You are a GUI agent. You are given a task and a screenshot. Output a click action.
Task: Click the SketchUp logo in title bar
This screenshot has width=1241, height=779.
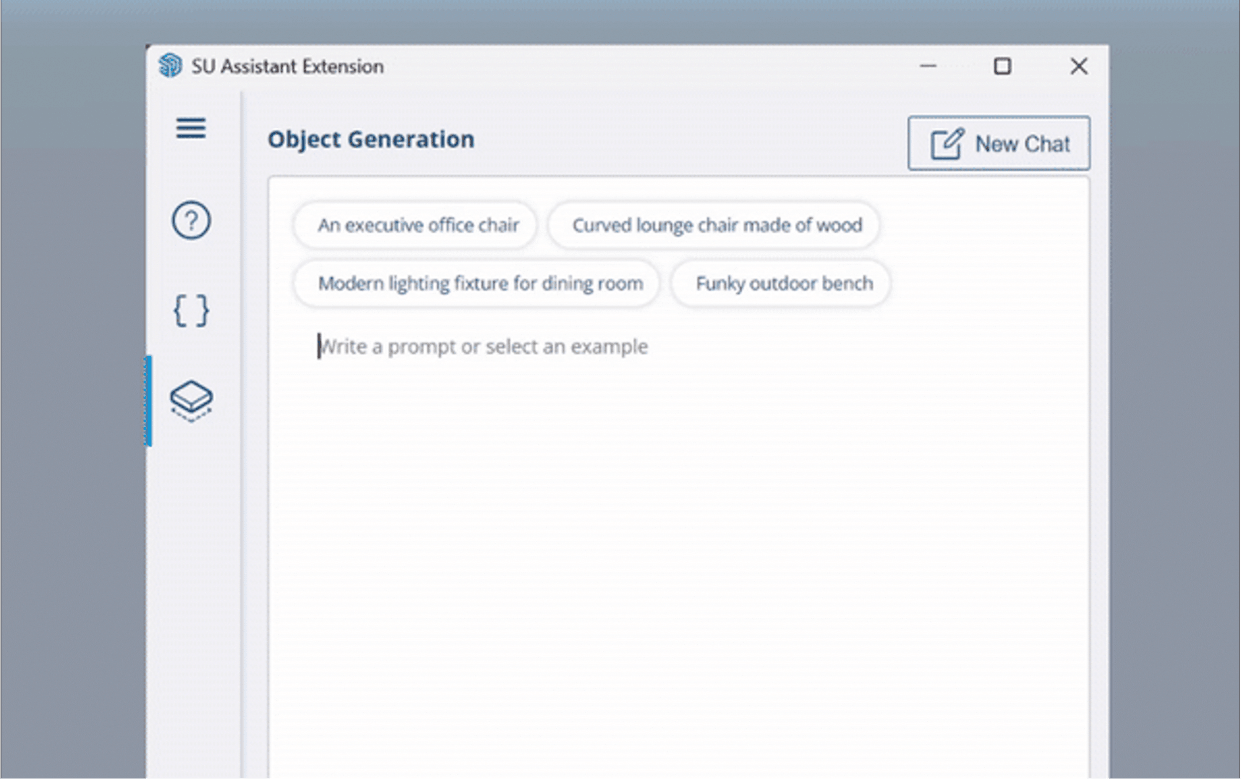point(171,67)
